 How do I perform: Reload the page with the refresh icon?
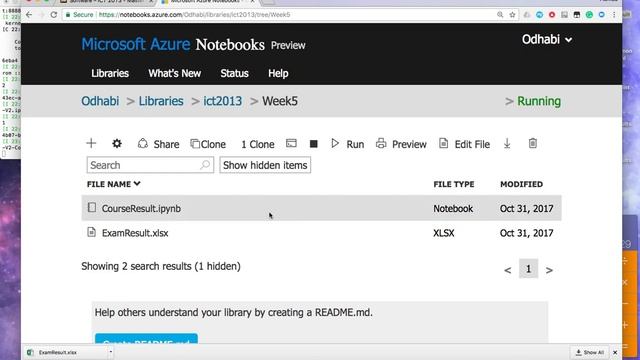(53, 15)
